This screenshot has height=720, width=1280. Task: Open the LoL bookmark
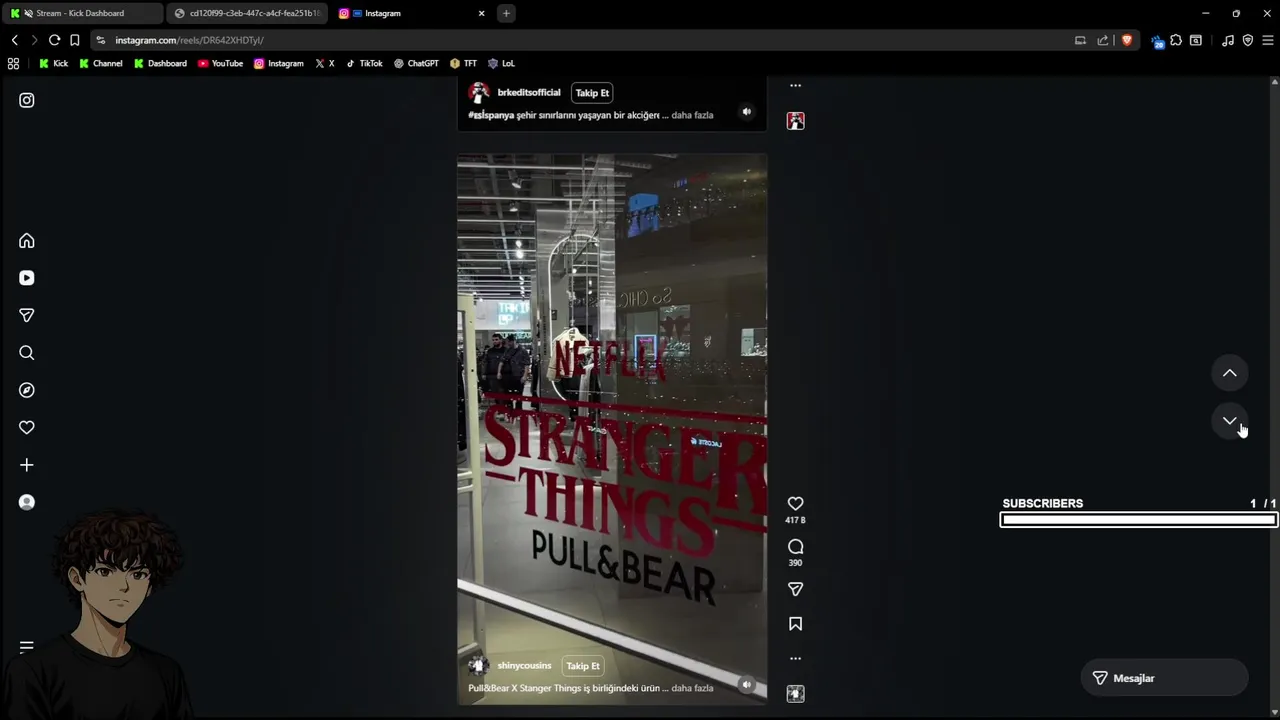(501, 63)
